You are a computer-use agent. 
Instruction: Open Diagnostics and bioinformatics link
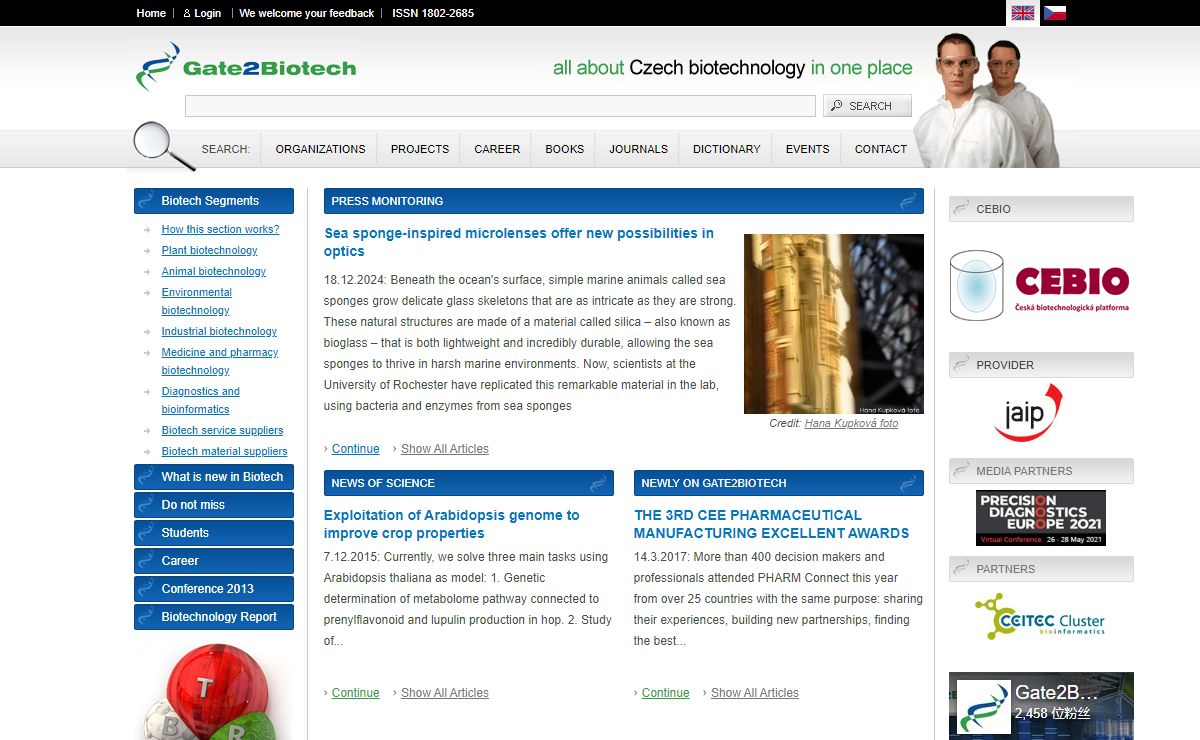tap(201, 400)
